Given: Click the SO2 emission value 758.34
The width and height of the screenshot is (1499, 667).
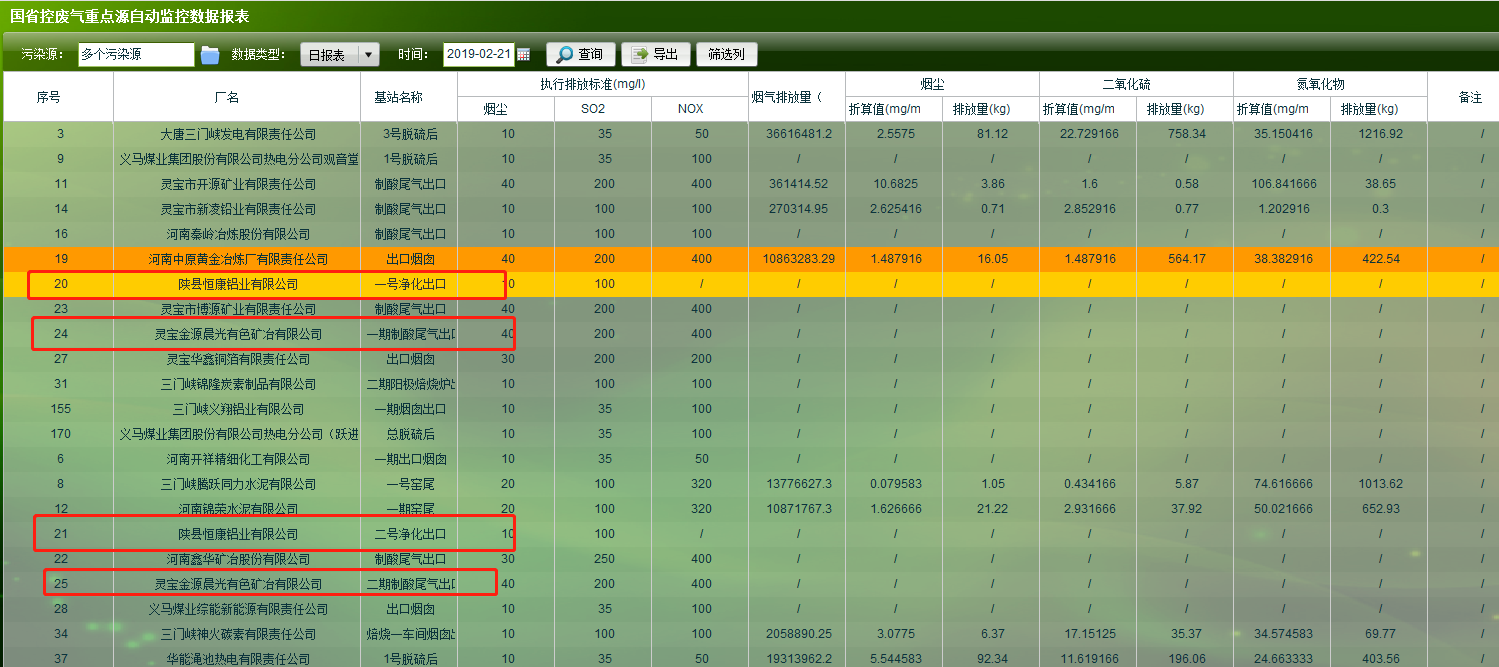Looking at the screenshot, I should pos(1187,134).
